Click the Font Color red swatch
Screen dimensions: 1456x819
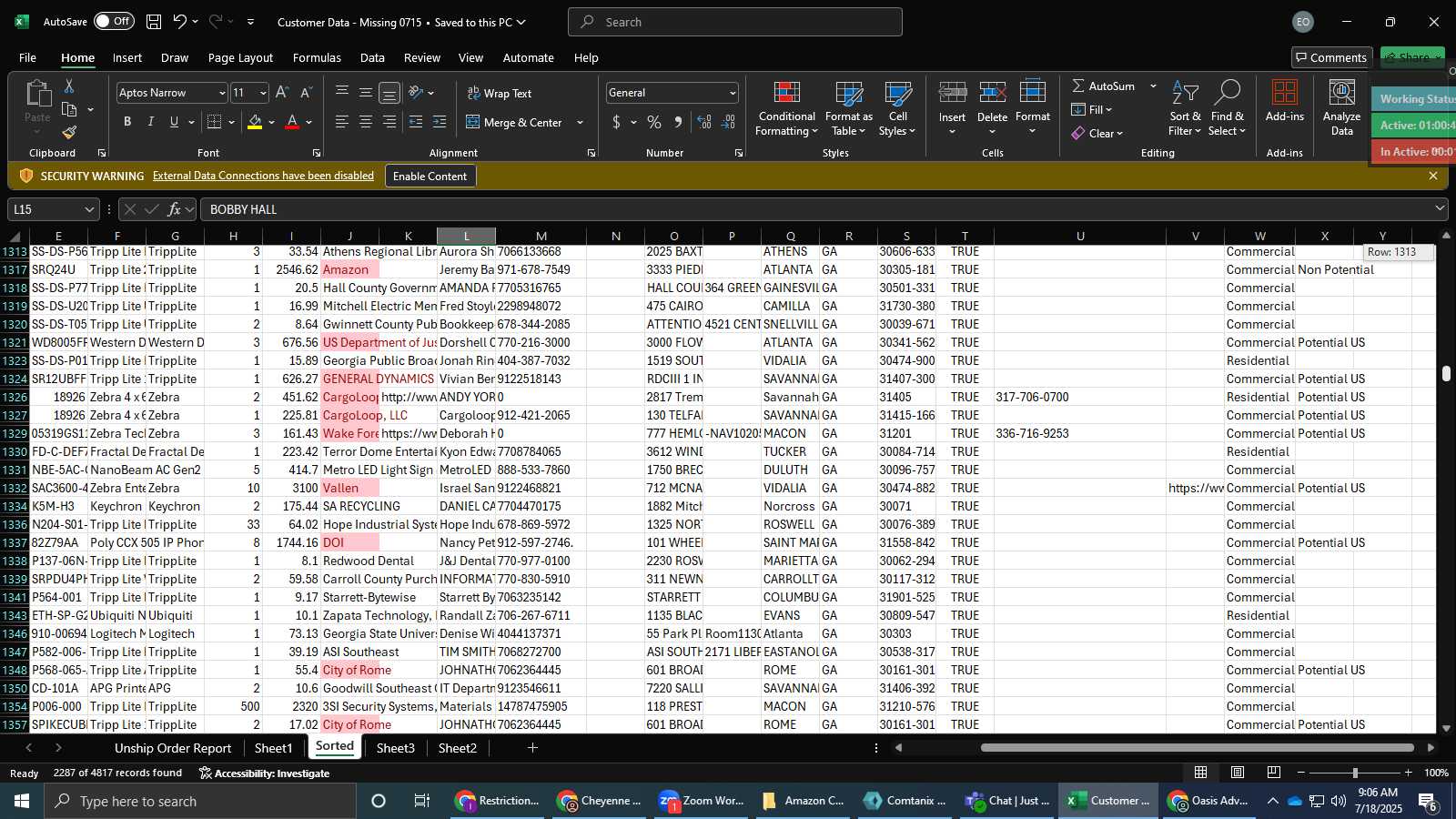292,122
